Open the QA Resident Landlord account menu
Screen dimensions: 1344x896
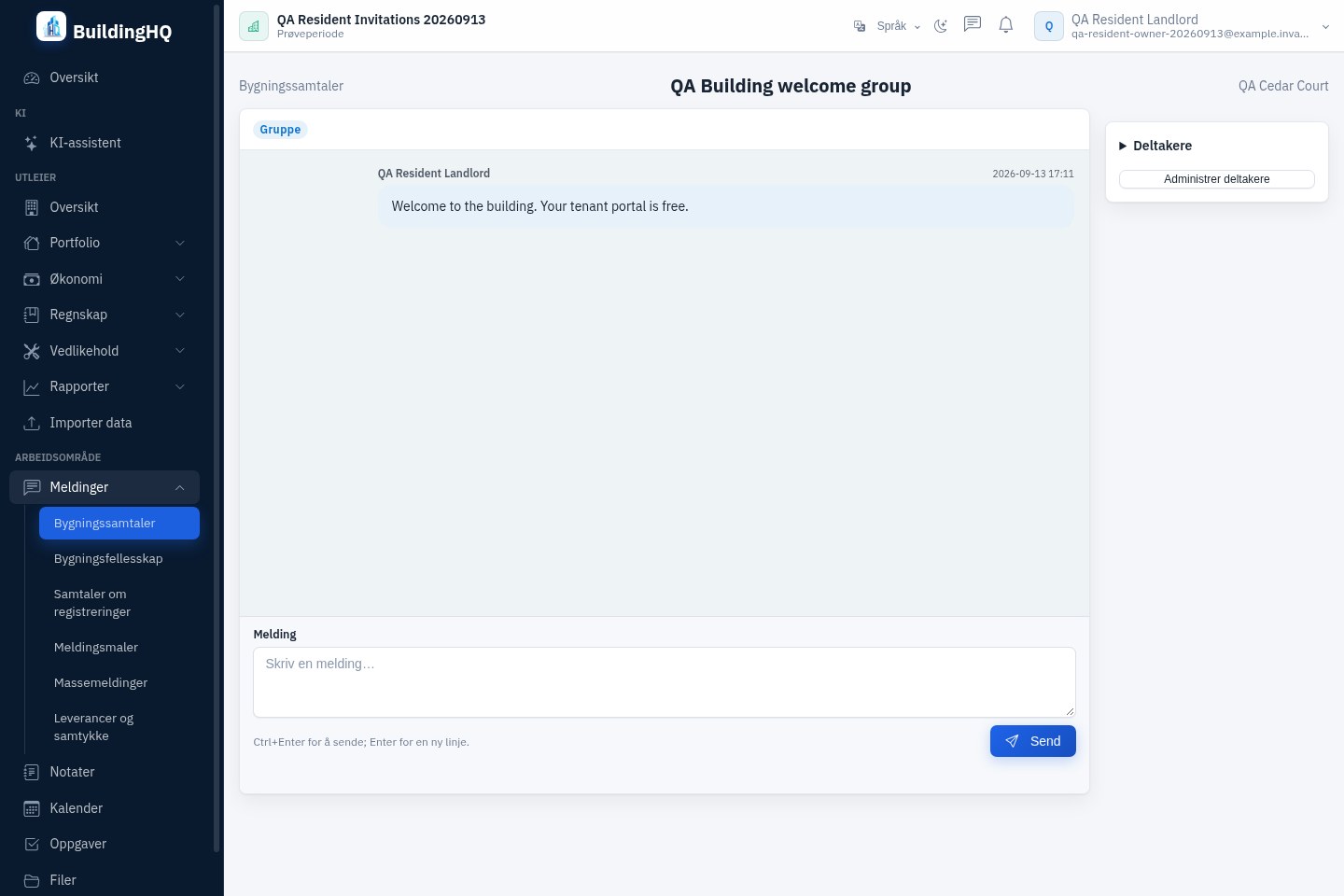point(1183,26)
